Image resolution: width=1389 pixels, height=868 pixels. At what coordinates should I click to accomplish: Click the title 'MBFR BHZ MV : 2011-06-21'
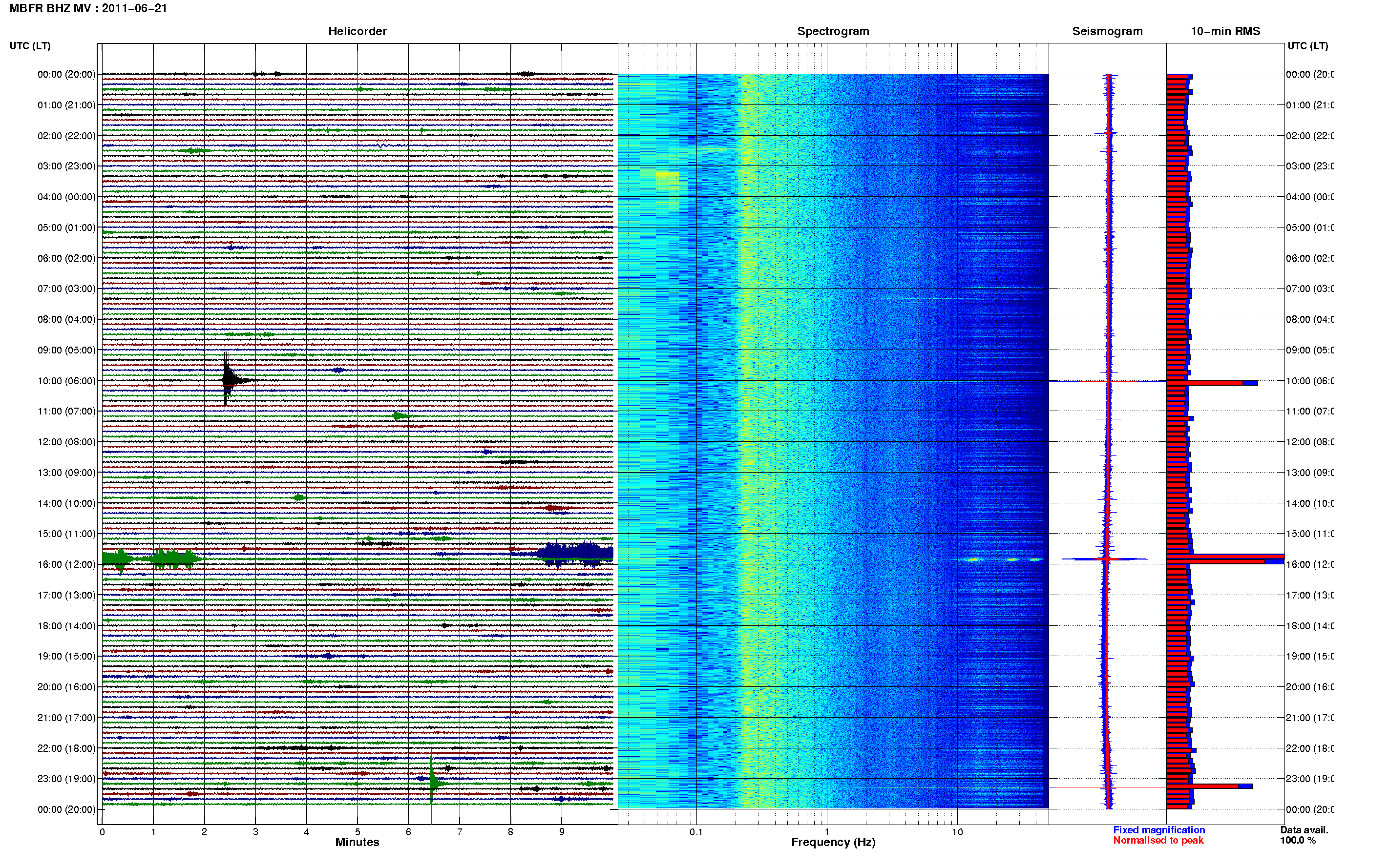[x=88, y=9]
